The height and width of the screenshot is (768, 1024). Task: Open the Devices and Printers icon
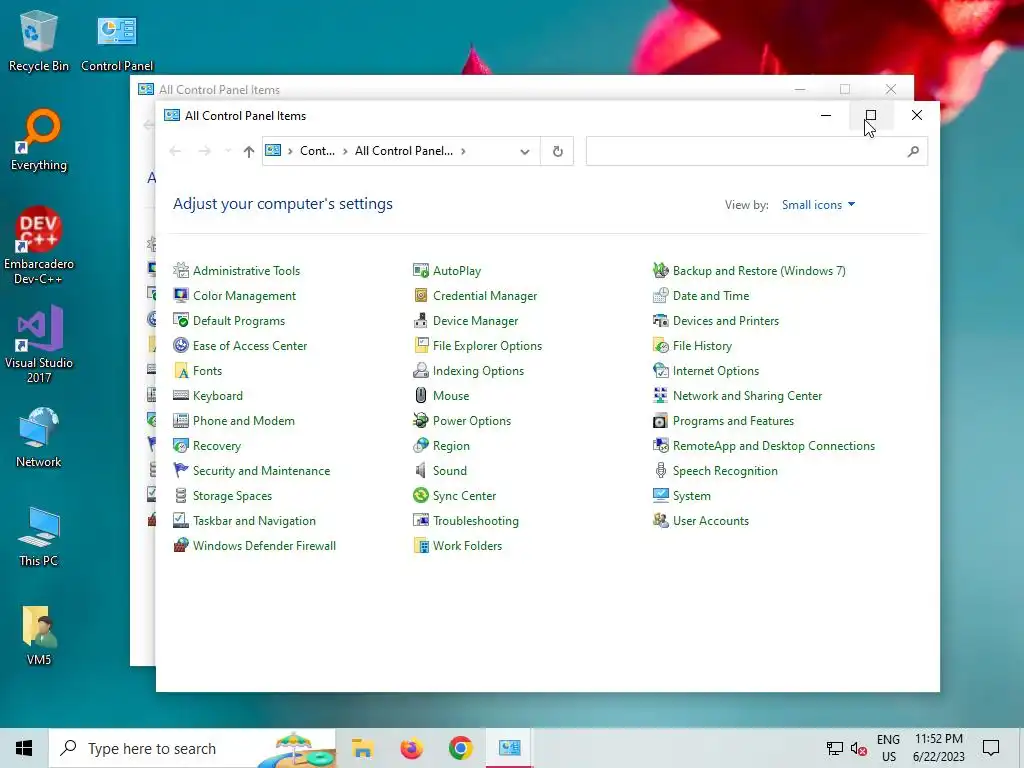click(x=661, y=321)
